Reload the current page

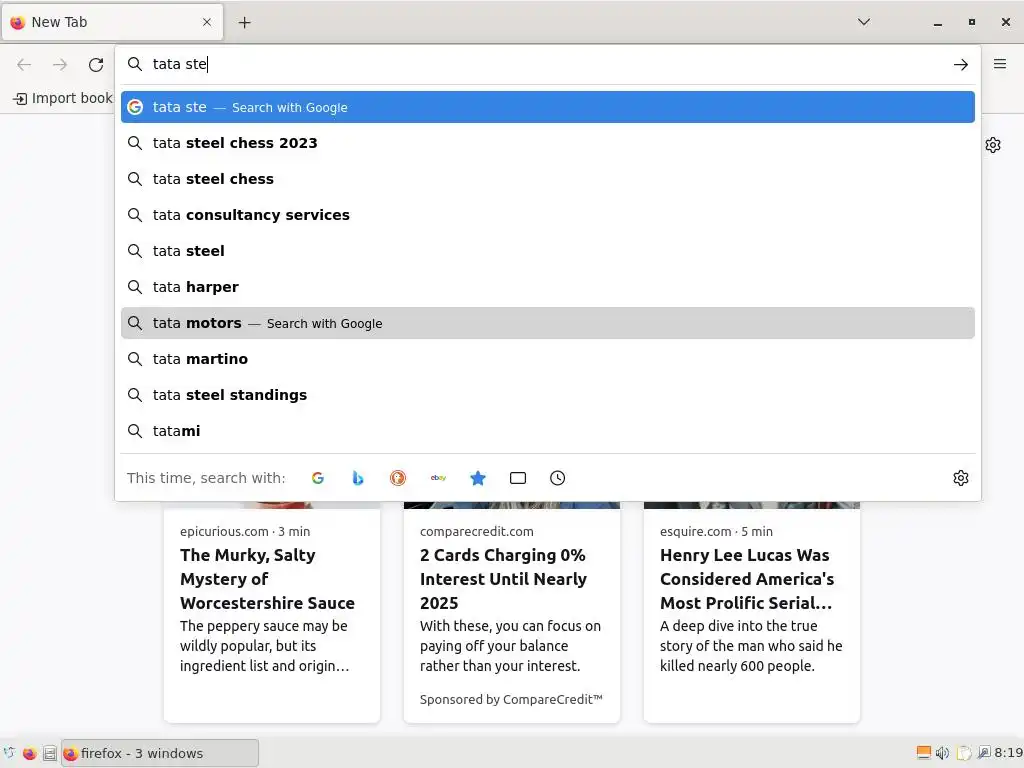pos(96,64)
